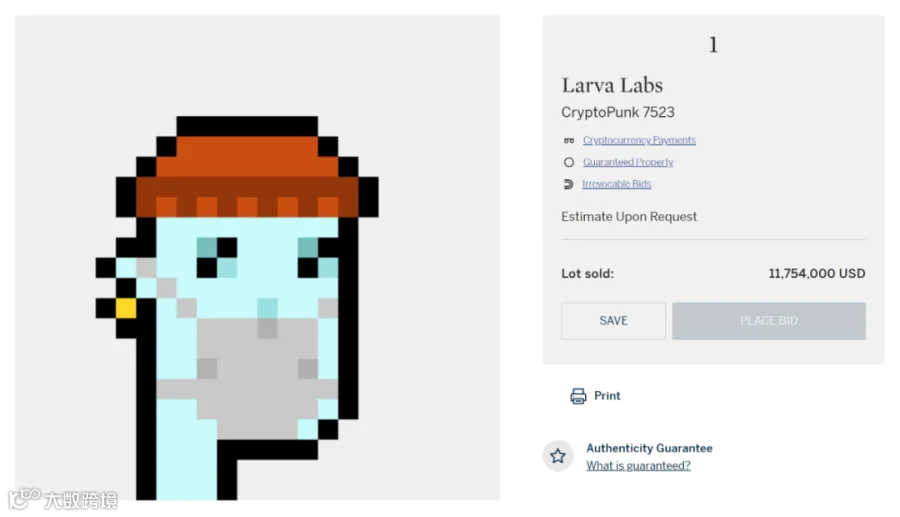Click the lot number 1 heading
Screen dimensions: 900x517
pos(713,45)
